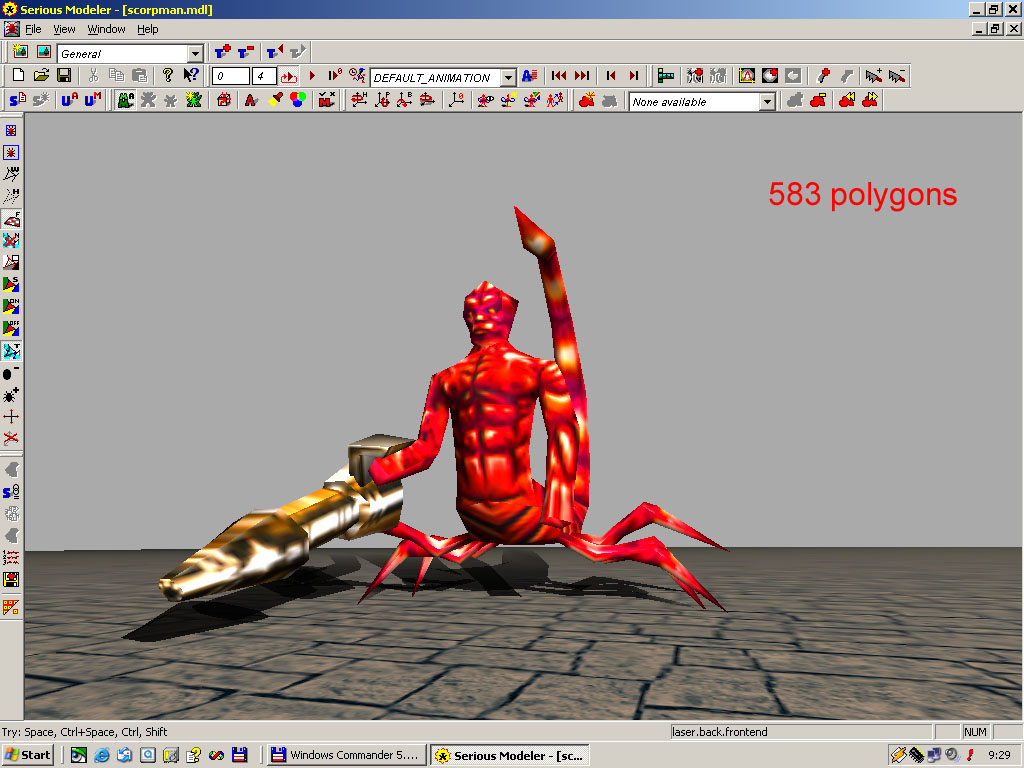Click the blue UM icon
This screenshot has height=768, width=1024.
[92, 100]
